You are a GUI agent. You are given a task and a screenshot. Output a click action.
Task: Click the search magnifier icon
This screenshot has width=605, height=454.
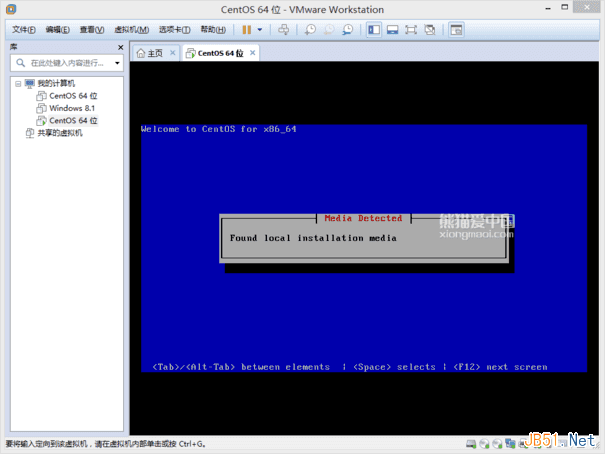20,62
